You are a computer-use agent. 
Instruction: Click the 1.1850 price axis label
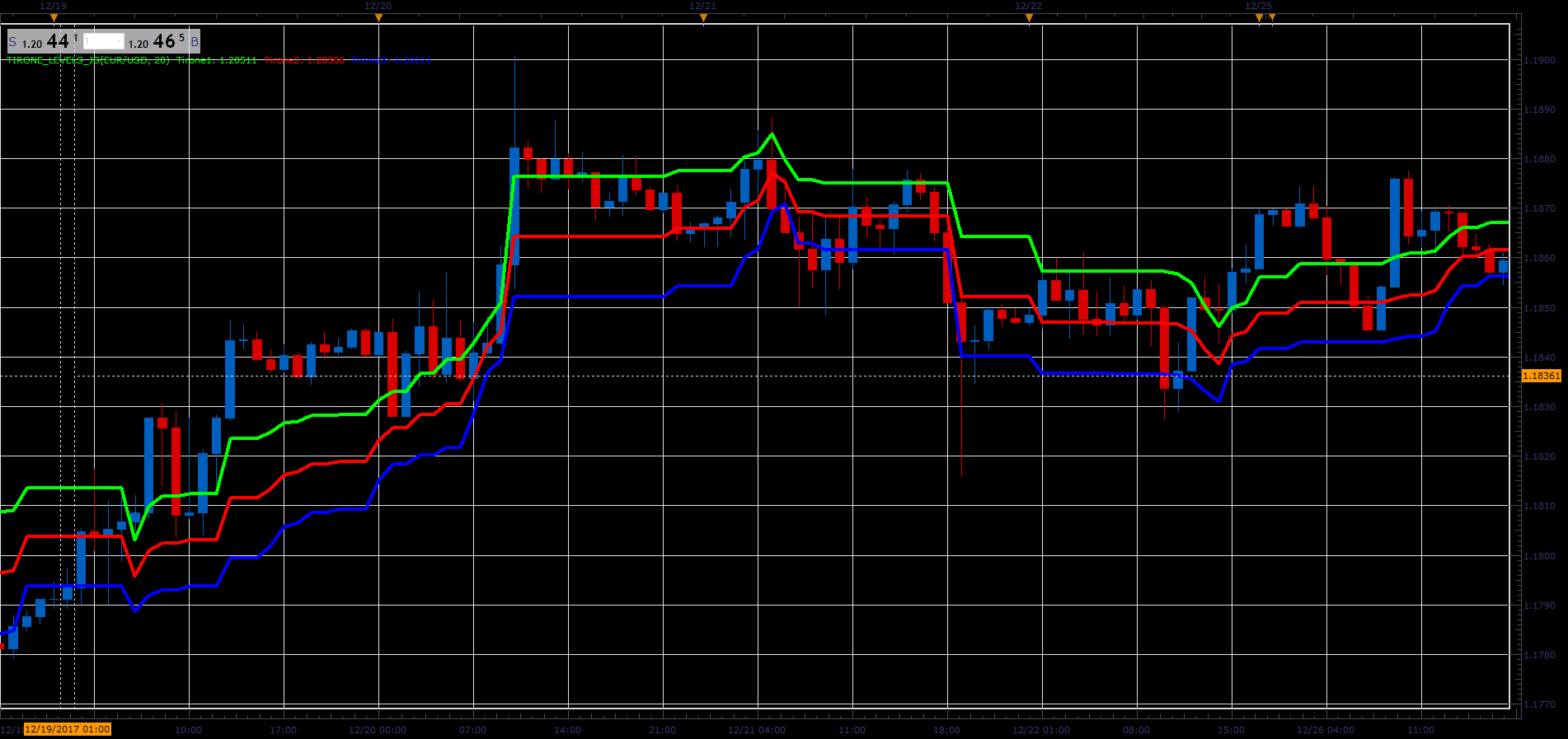(x=1539, y=308)
